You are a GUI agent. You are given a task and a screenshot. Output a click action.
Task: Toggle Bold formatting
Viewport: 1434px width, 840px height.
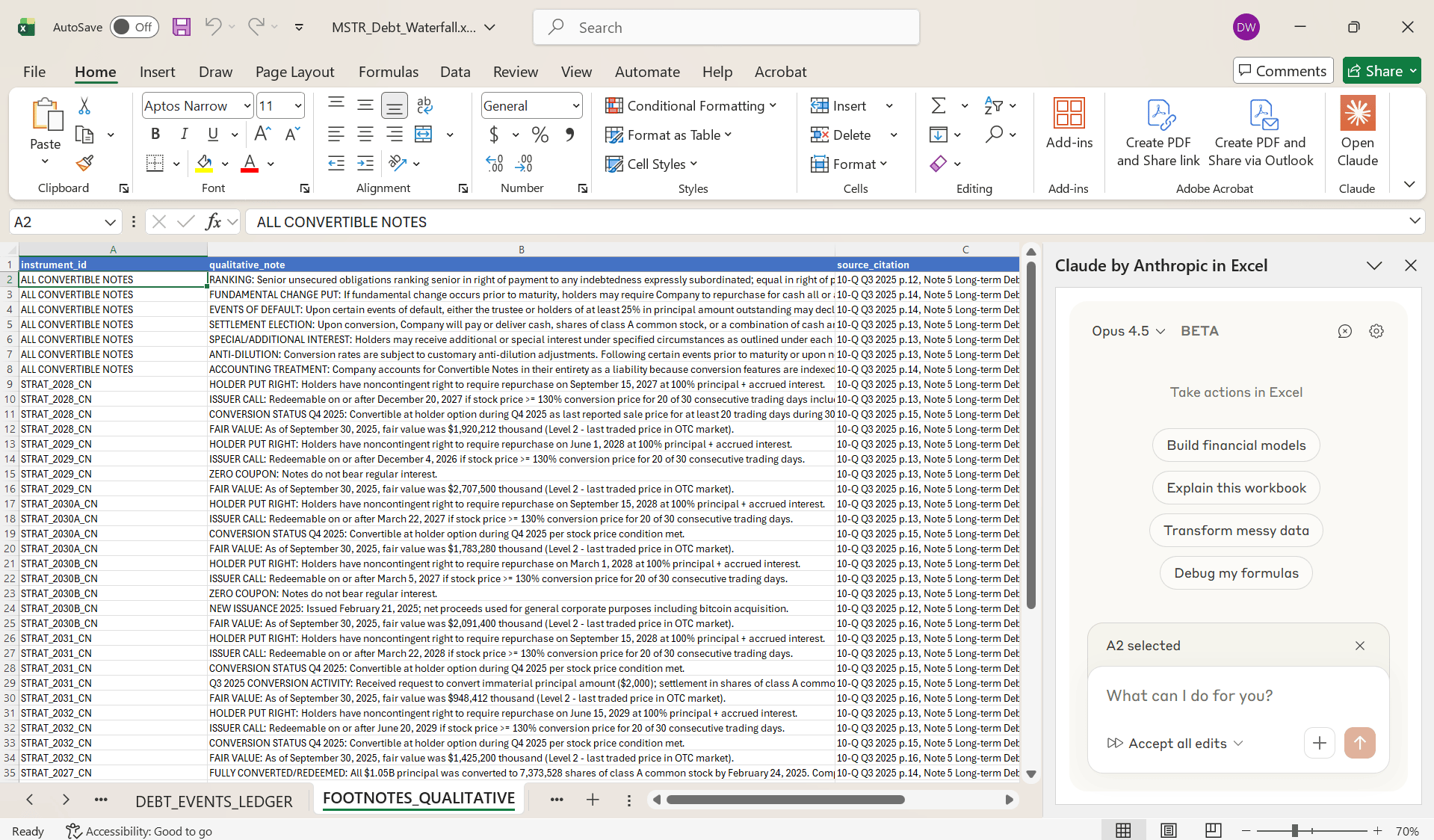(155, 135)
